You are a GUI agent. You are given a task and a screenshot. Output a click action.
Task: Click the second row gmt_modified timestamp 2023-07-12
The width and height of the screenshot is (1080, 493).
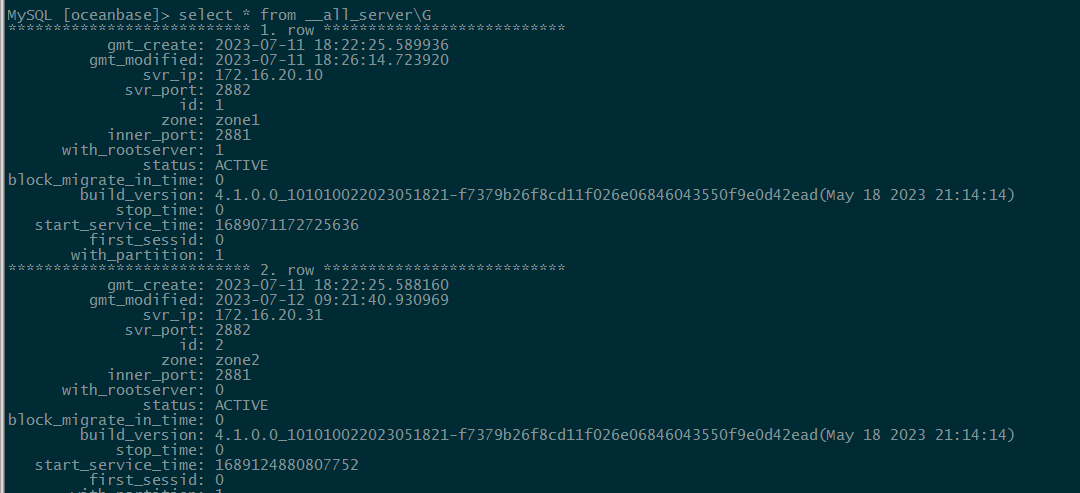(332, 300)
